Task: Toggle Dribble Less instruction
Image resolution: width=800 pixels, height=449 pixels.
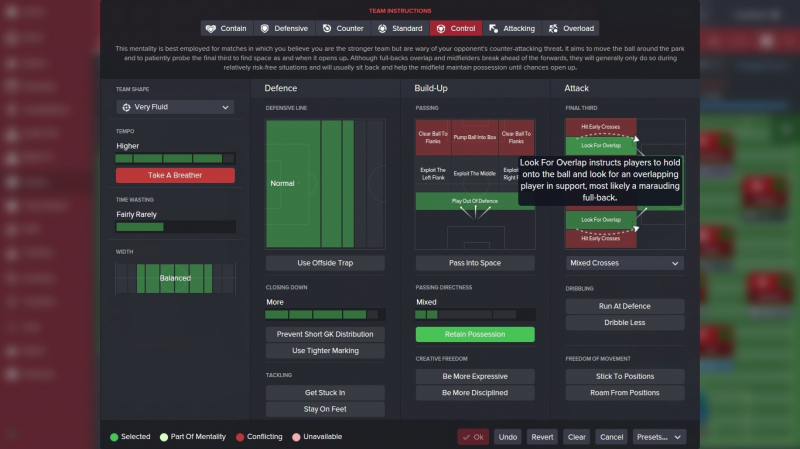Action: (x=624, y=322)
